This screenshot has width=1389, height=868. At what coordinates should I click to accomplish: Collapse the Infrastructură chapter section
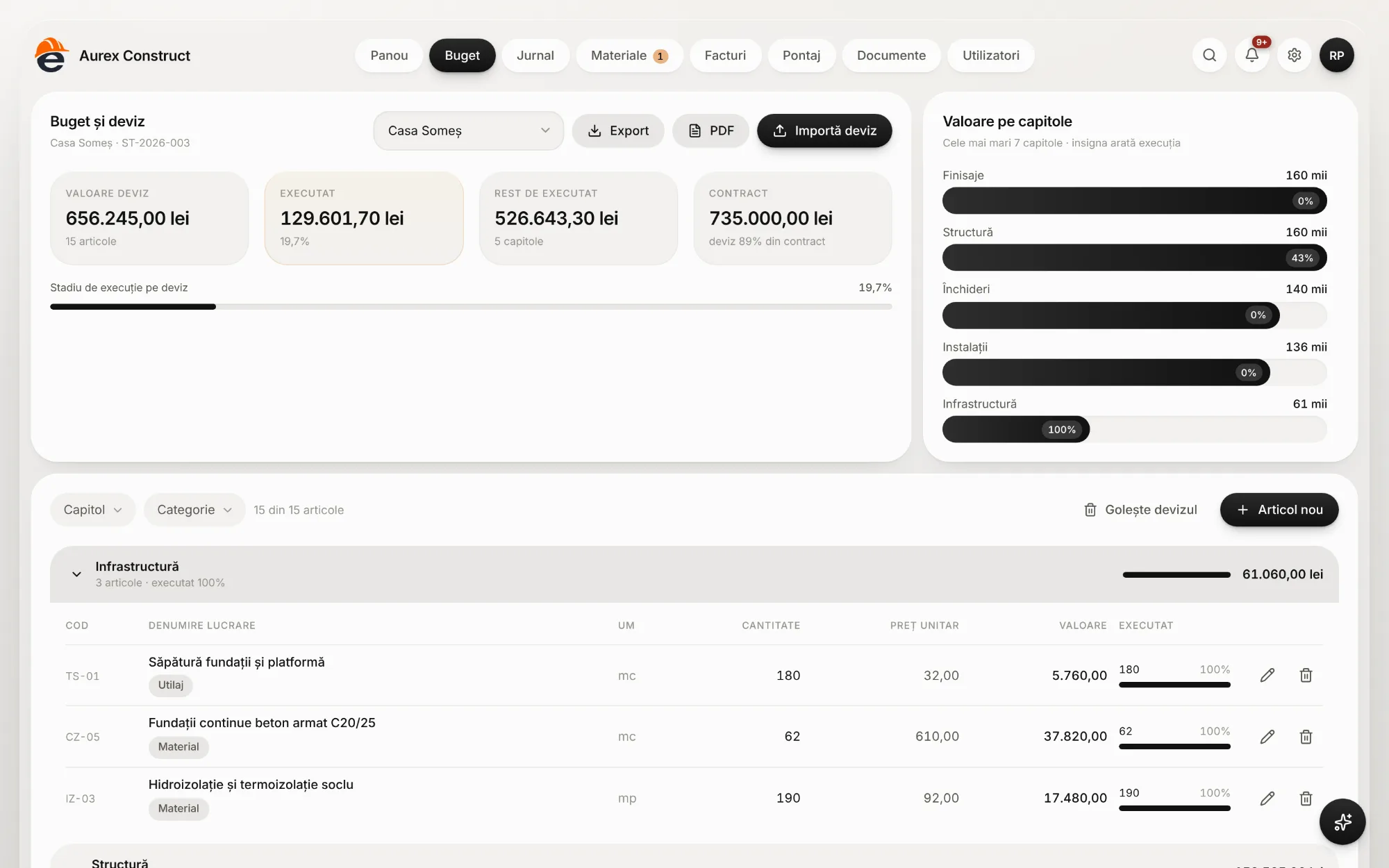pos(76,574)
